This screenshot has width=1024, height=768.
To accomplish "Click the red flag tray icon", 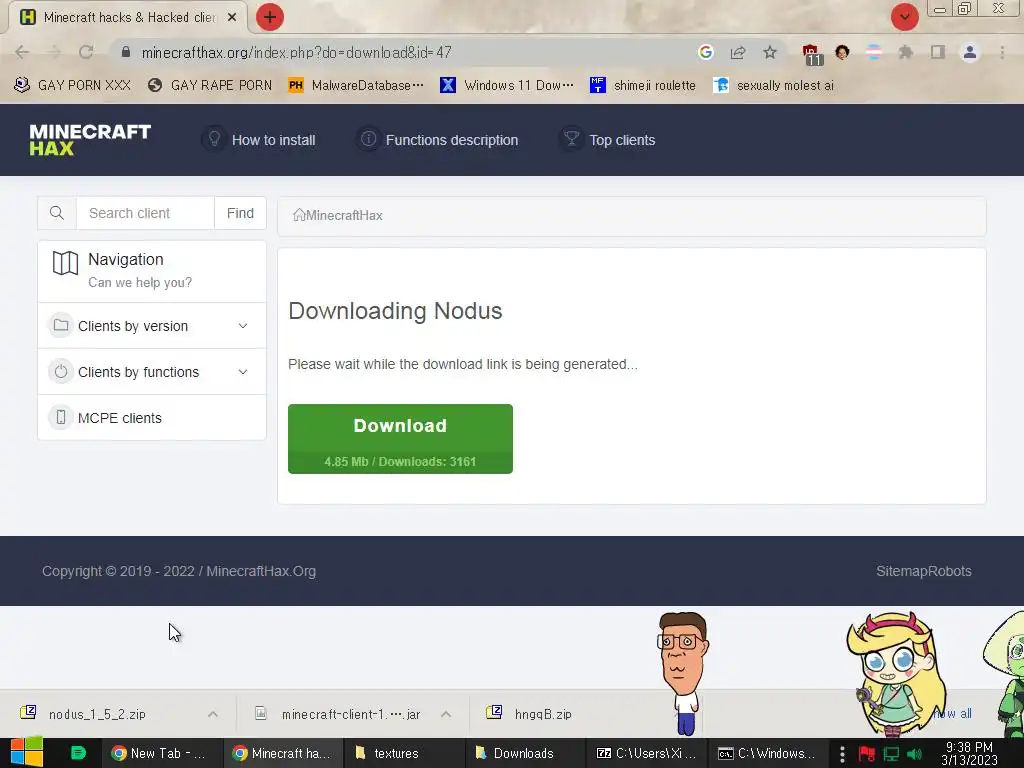I will 867,754.
